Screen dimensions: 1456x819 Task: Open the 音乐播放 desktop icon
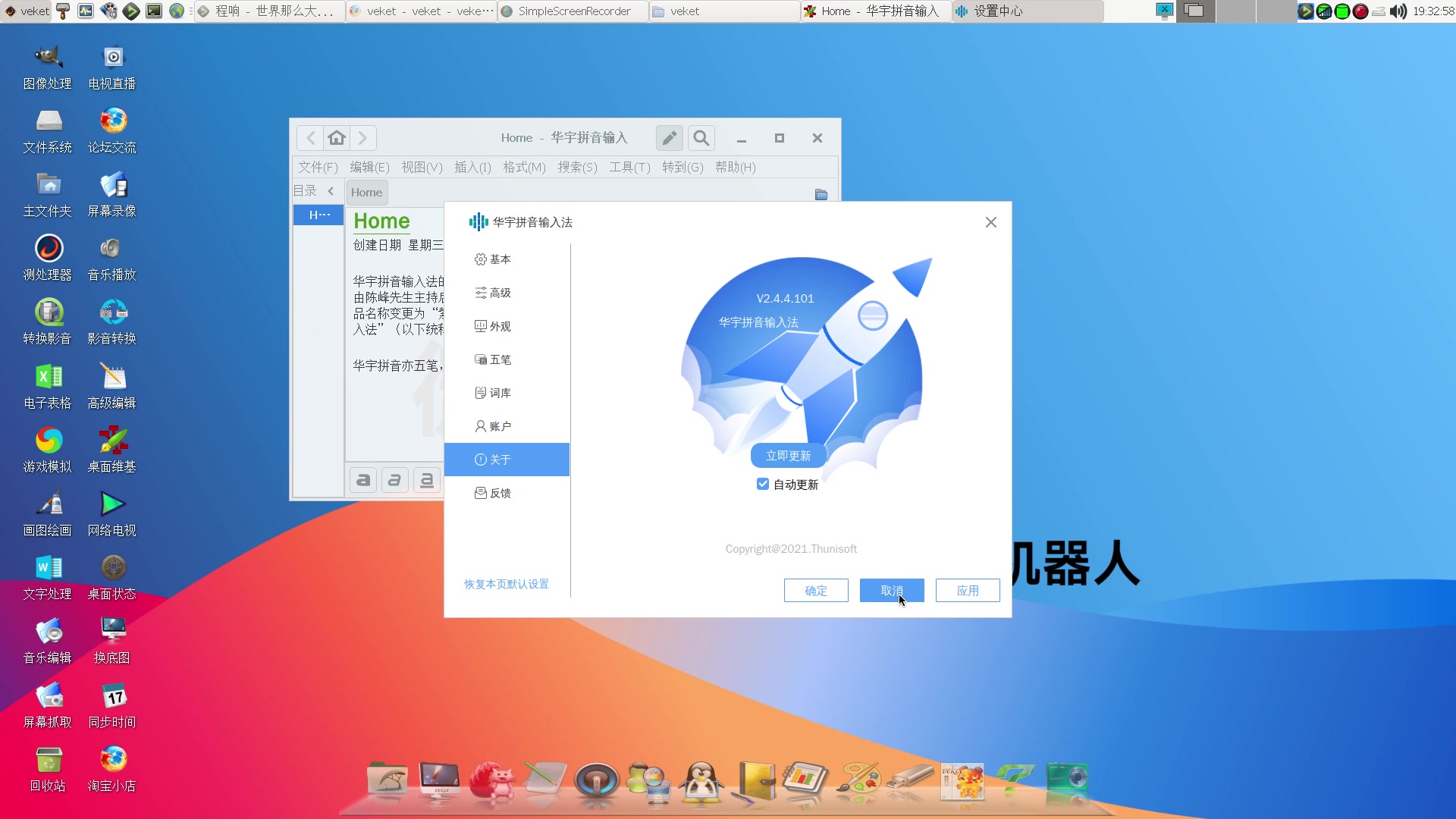click(112, 259)
